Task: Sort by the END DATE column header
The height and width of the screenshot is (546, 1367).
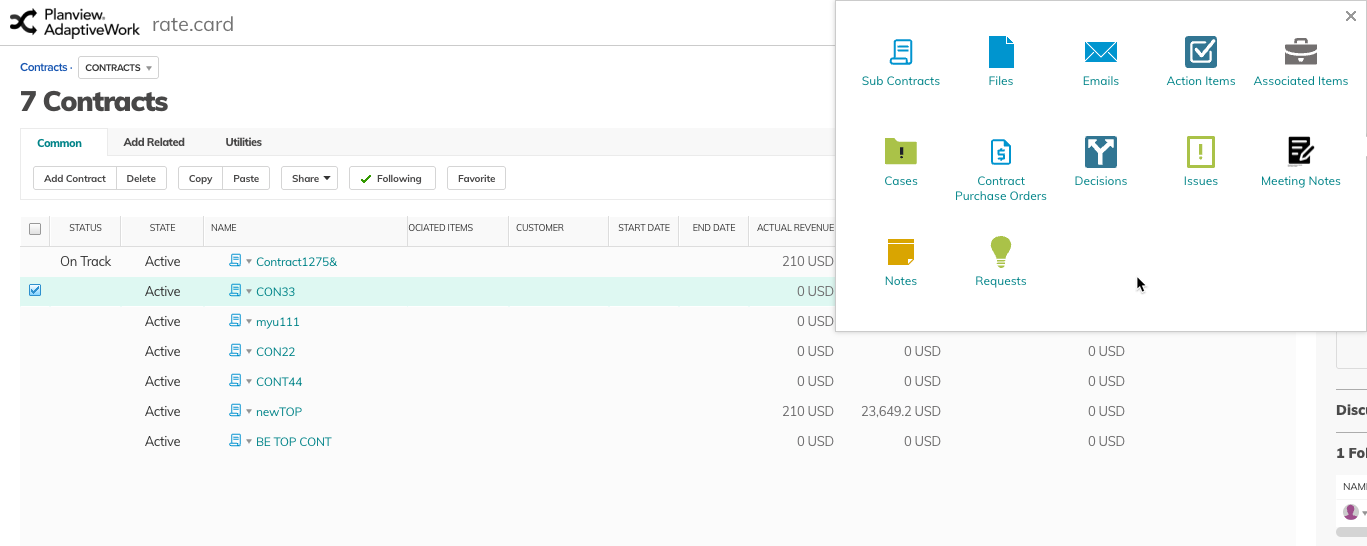Action: point(714,228)
